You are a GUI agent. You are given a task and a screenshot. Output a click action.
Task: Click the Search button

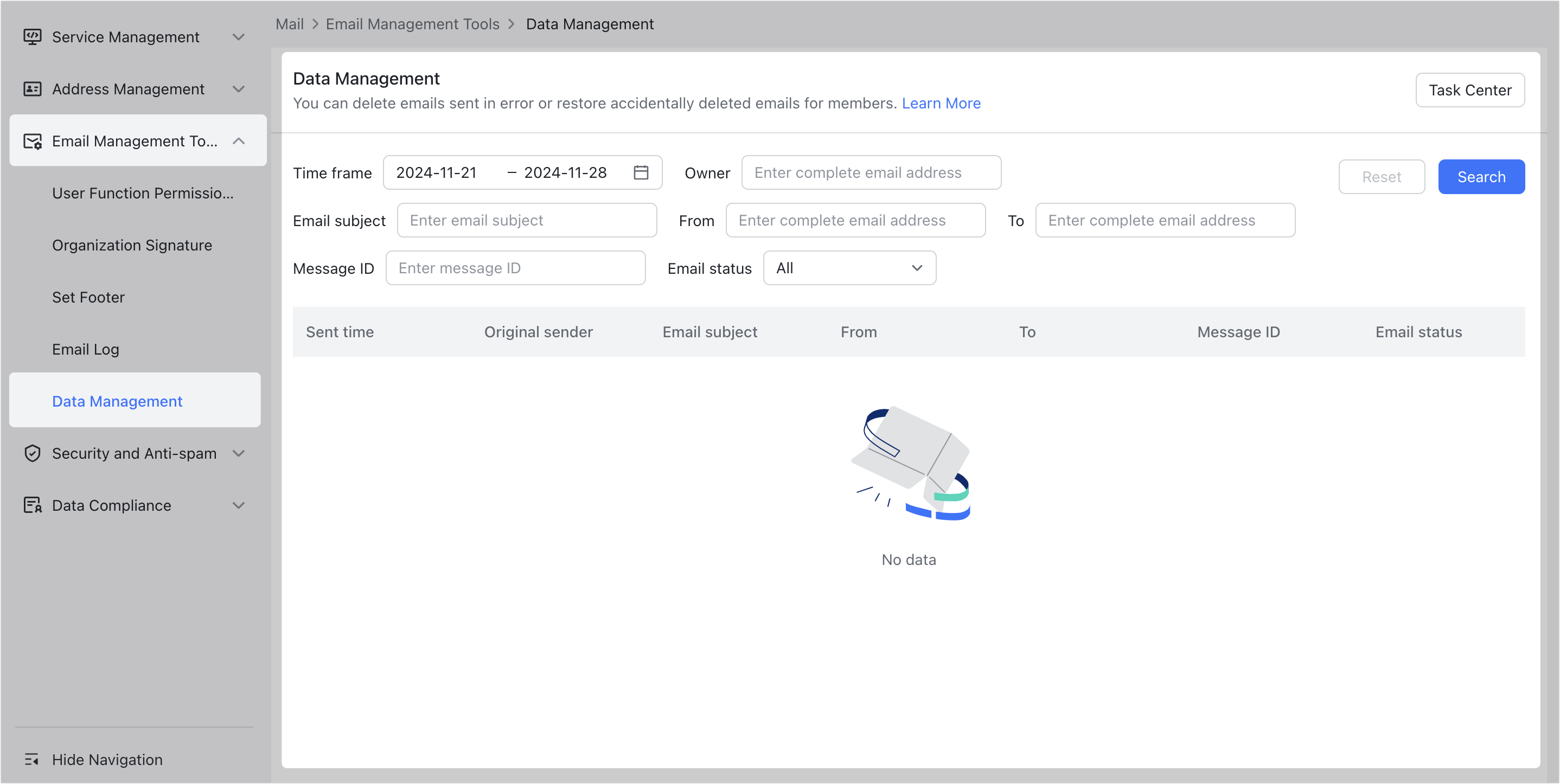click(1481, 177)
